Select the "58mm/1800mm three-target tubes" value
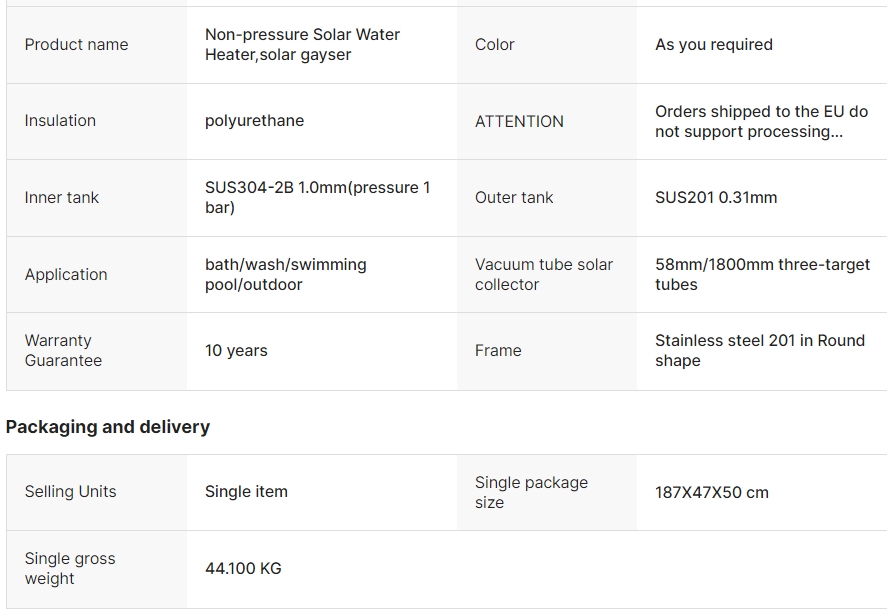The image size is (887, 614). point(762,274)
